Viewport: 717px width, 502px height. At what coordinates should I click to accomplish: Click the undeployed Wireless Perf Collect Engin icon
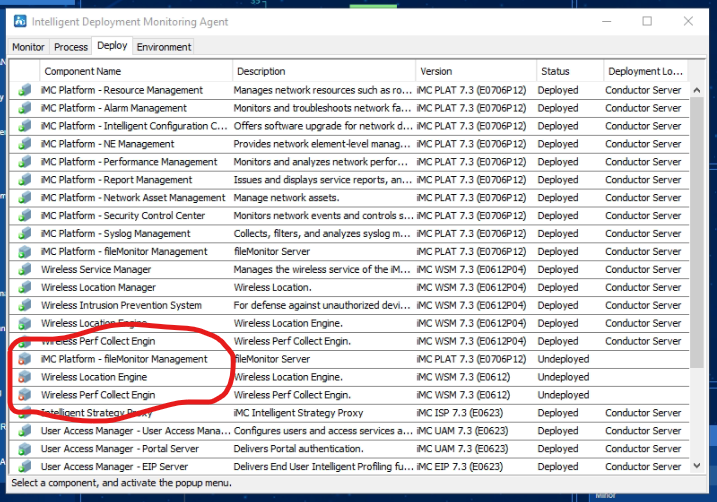point(25,395)
